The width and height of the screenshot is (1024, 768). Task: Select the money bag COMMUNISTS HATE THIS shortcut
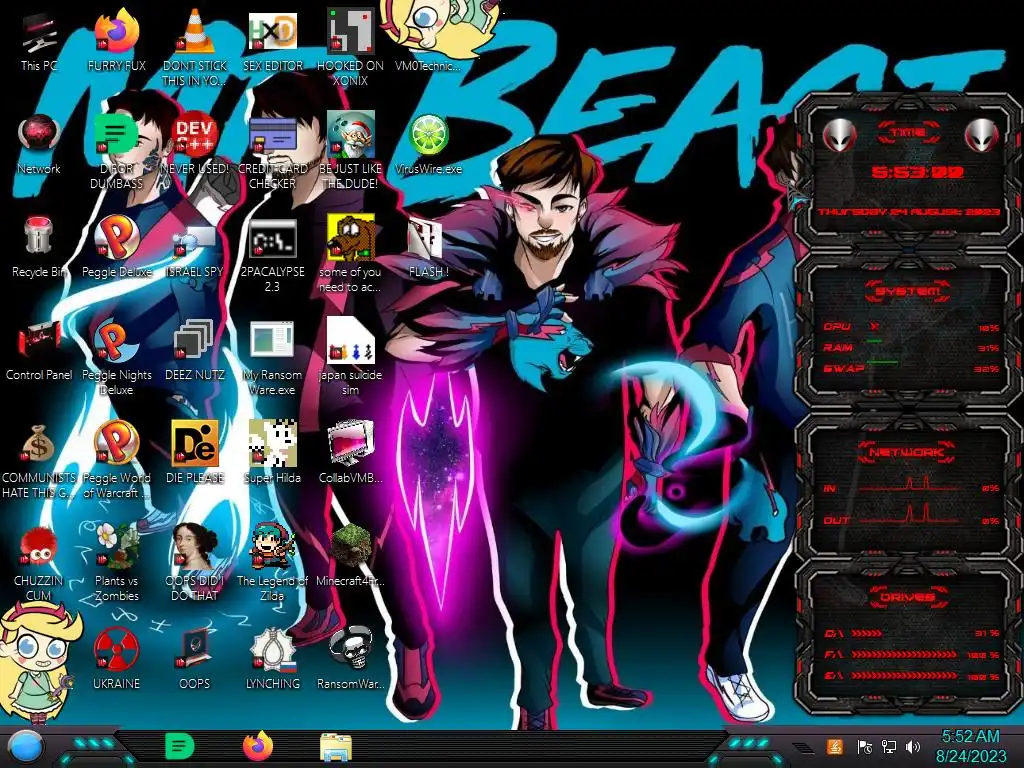(x=39, y=460)
